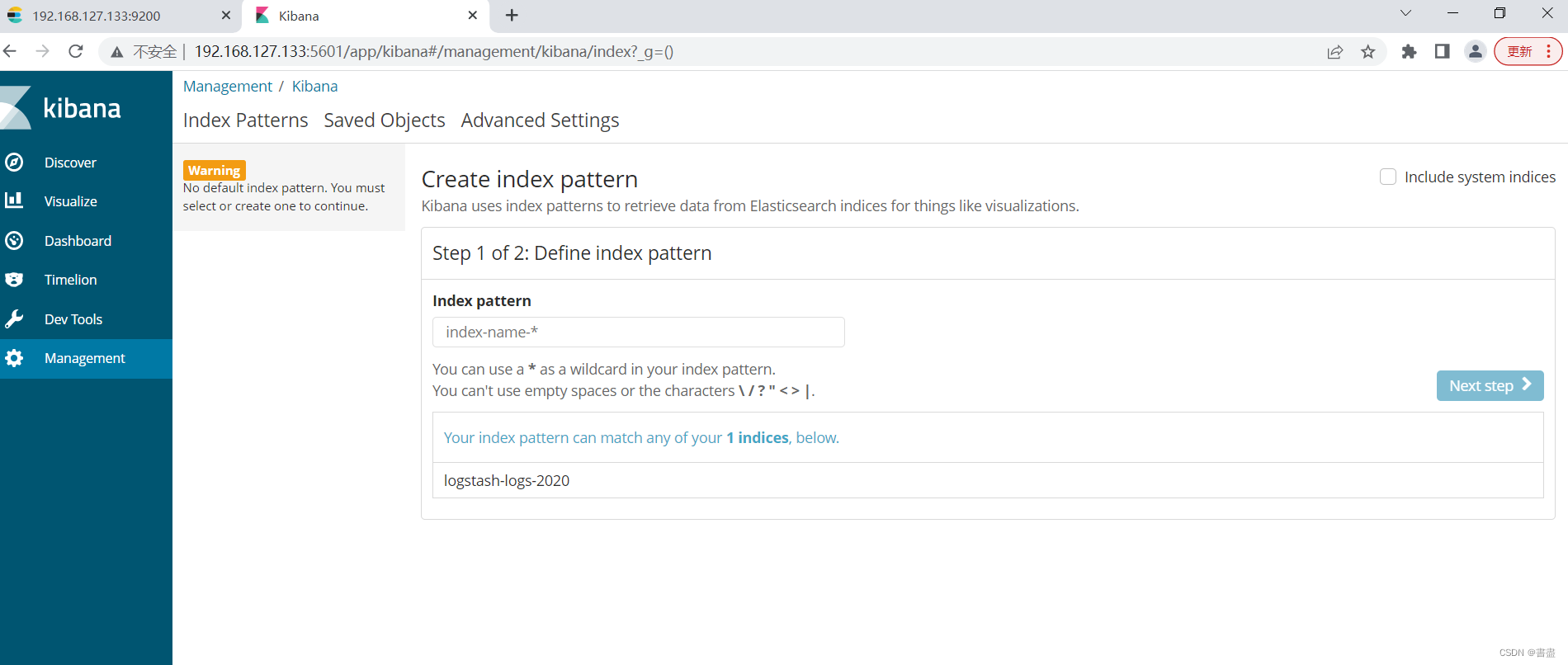The height and width of the screenshot is (665, 1568).
Task: Open the Advanced Settings tab
Action: click(540, 120)
